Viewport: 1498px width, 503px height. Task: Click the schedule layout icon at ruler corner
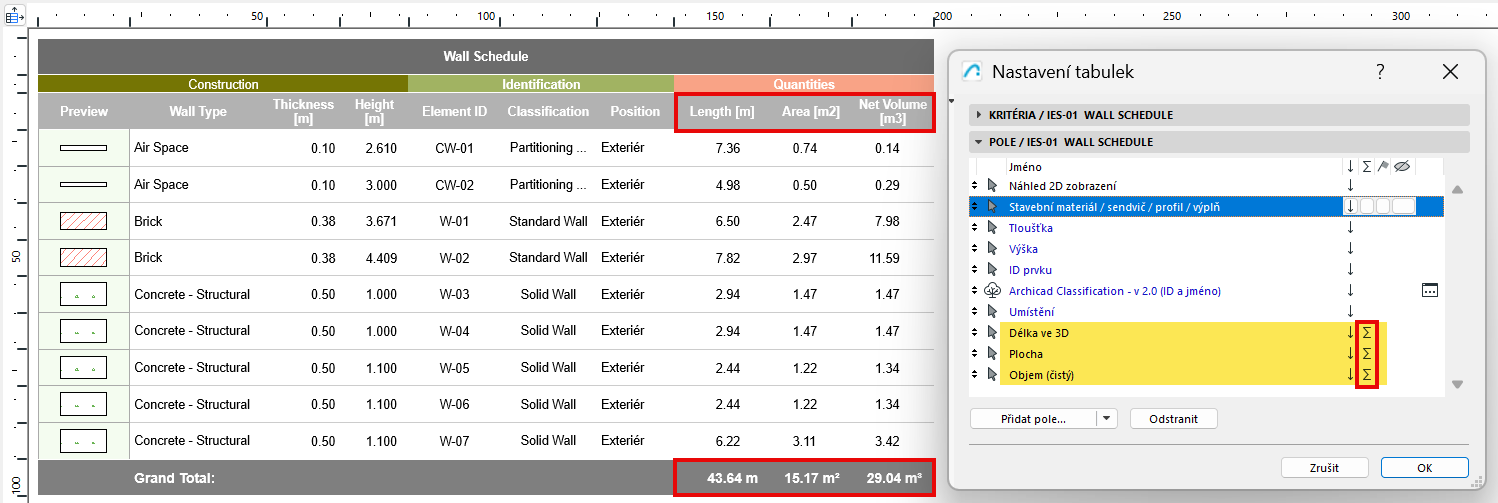click(15, 17)
